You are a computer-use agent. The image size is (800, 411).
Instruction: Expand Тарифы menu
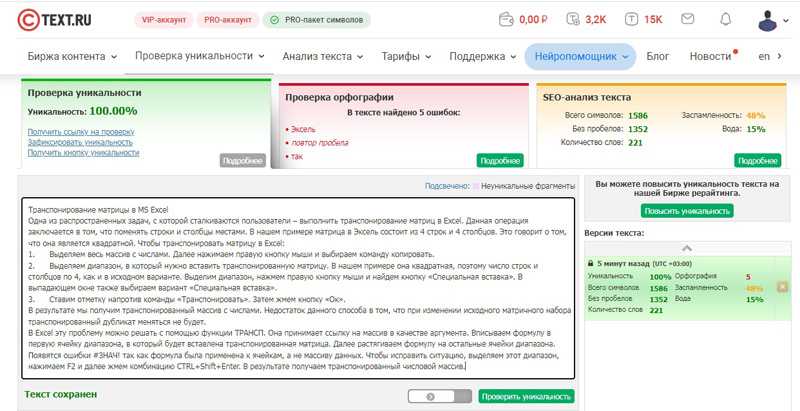406,56
